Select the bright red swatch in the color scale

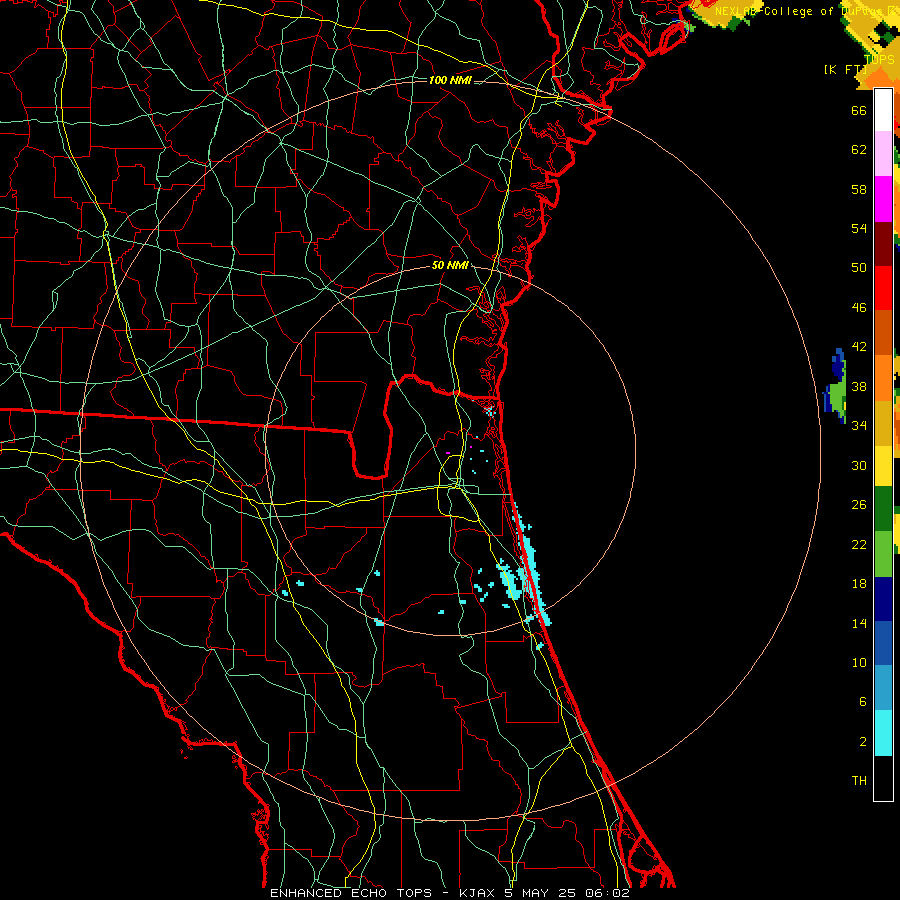point(883,288)
